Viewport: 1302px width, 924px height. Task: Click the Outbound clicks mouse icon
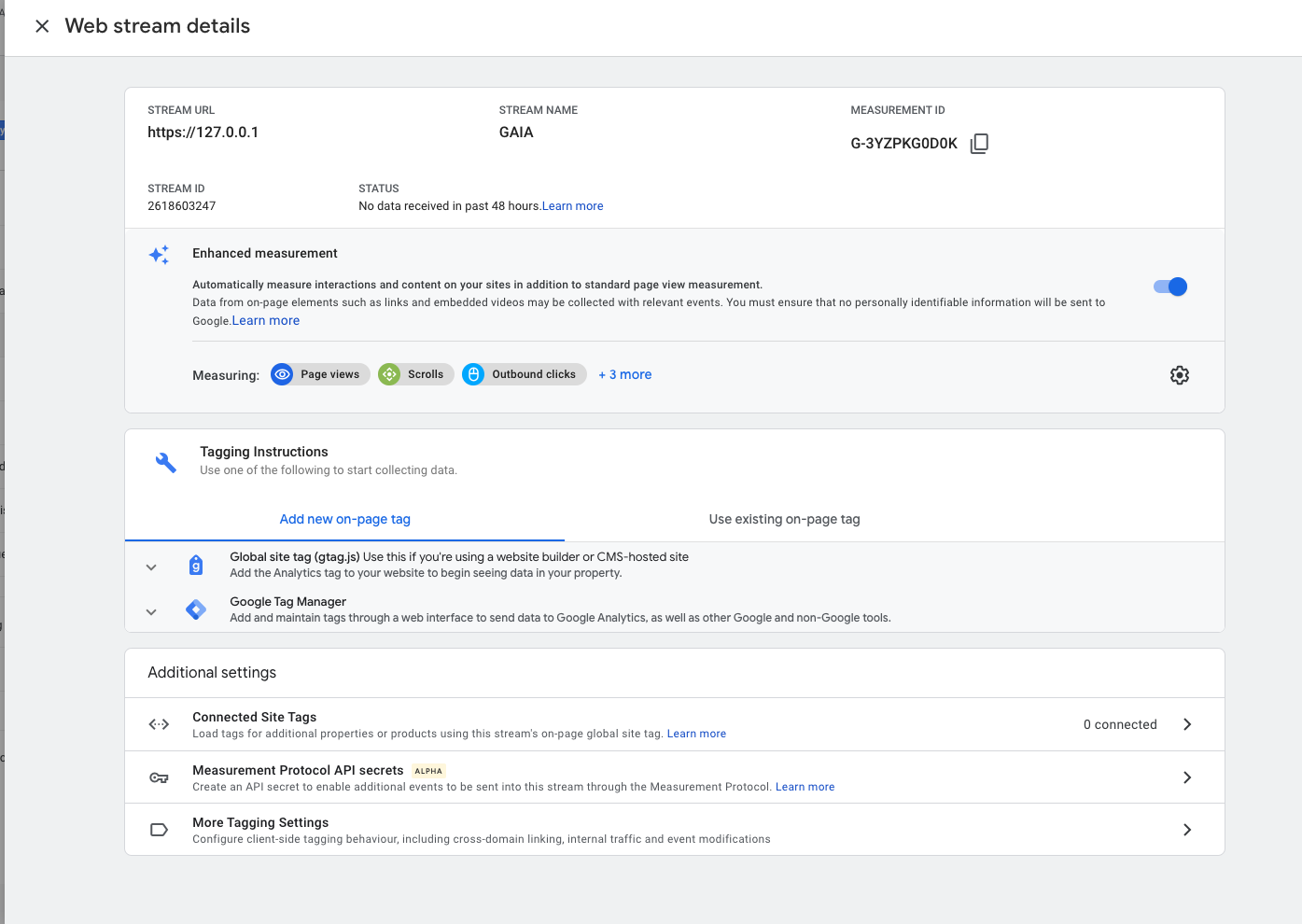473,374
